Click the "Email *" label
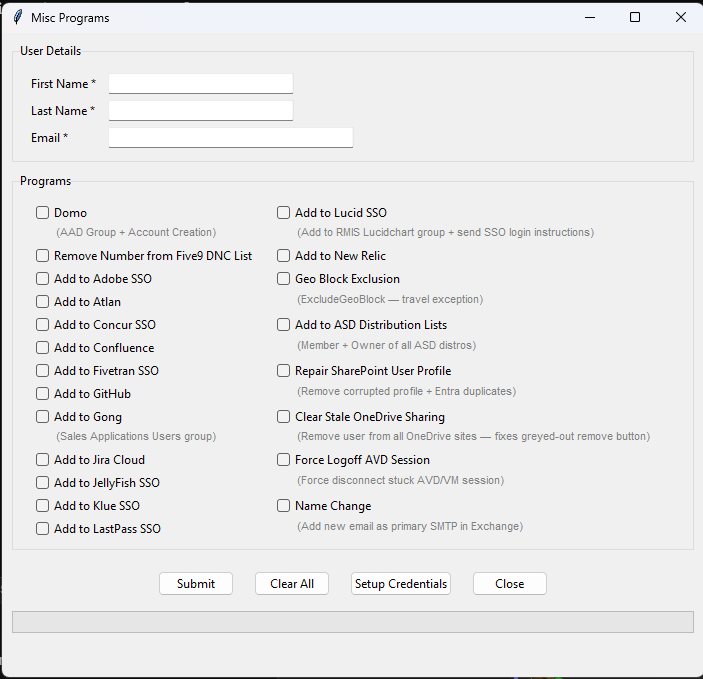The height and width of the screenshot is (679, 703). (49, 138)
